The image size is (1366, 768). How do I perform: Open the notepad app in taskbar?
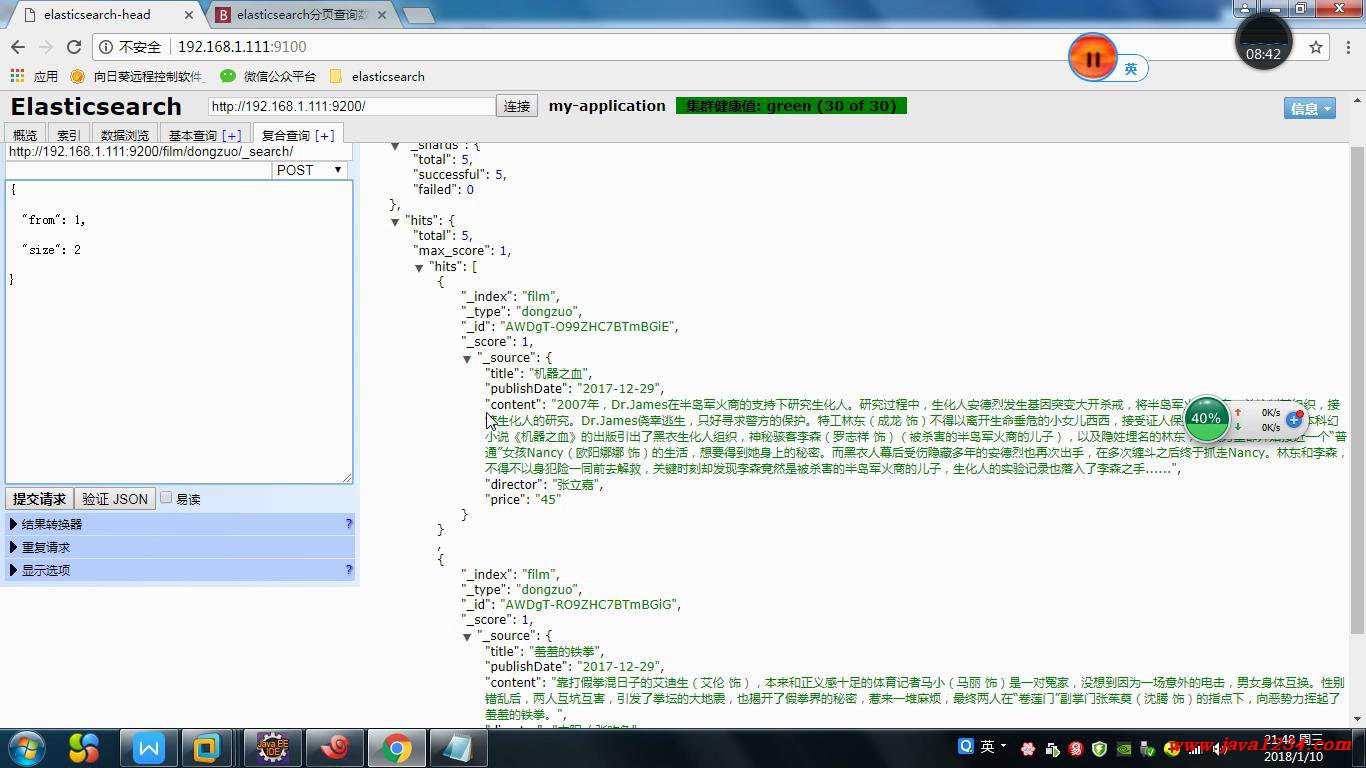[x=459, y=748]
